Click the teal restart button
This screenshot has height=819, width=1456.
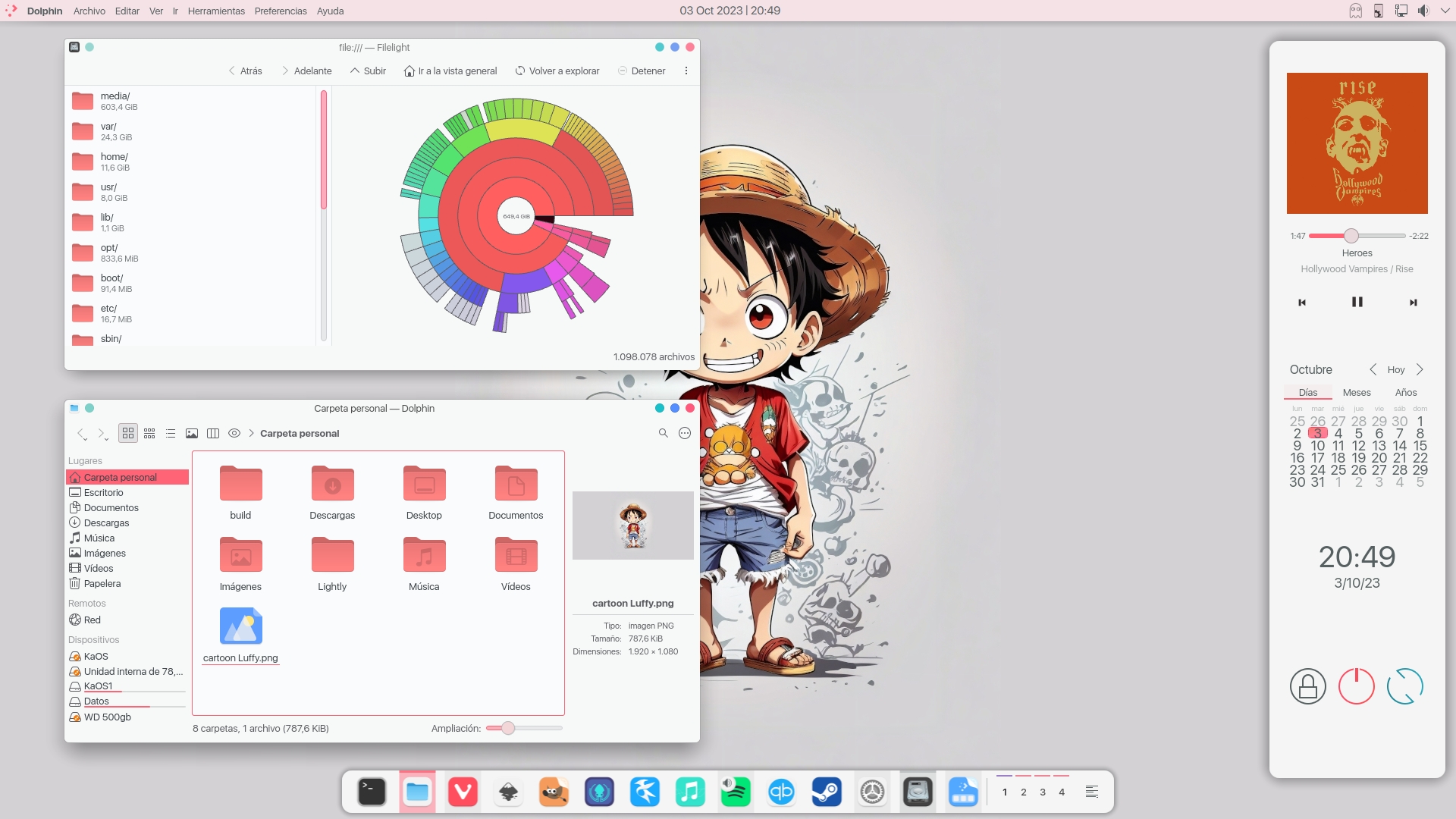pyautogui.click(x=1405, y=686)
